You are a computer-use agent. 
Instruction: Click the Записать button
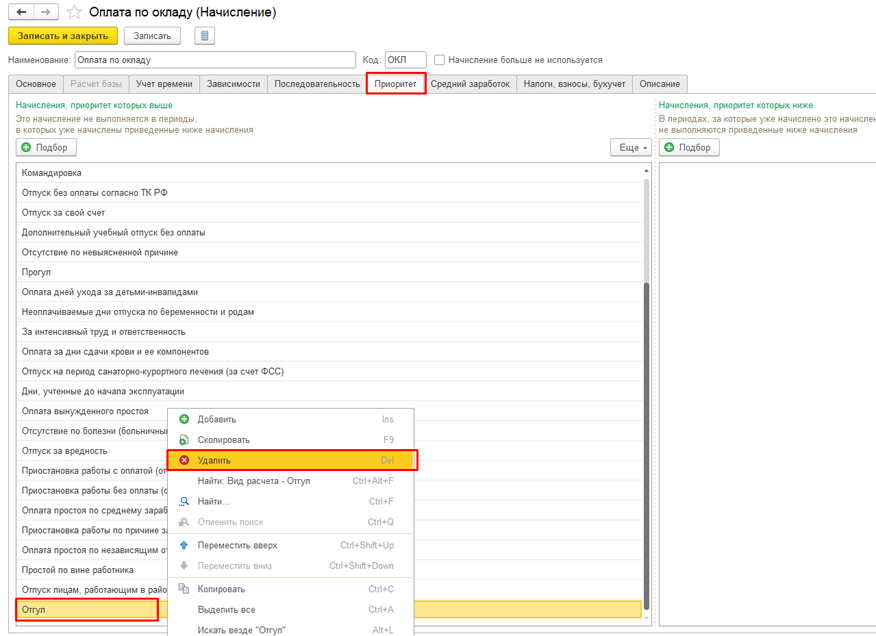pos(153,36)
